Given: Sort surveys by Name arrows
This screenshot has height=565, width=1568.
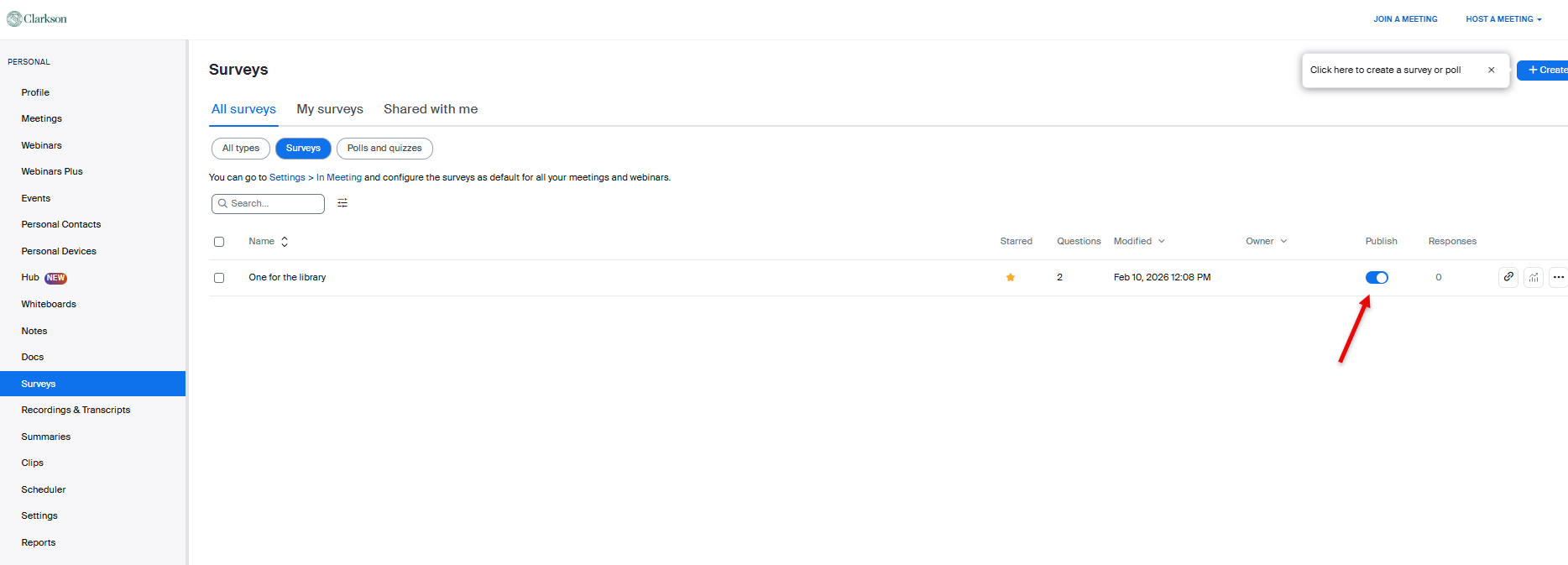Looking at the screenshot, I should click(x=285, y=242).
